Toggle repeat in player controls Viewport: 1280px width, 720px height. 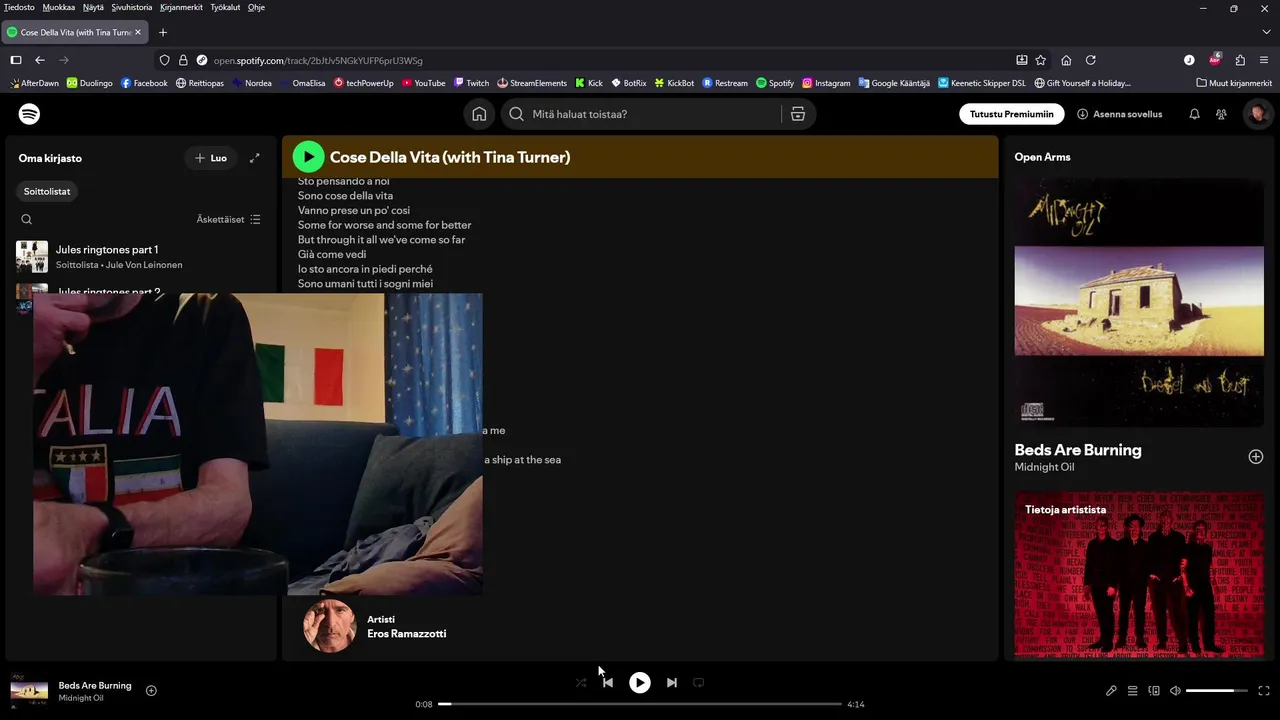point(699,683)
